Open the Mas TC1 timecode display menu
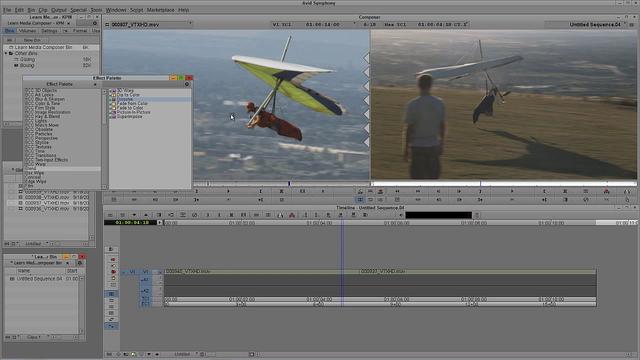This screenshot has height=360, width=640. [x=426, y=24]
